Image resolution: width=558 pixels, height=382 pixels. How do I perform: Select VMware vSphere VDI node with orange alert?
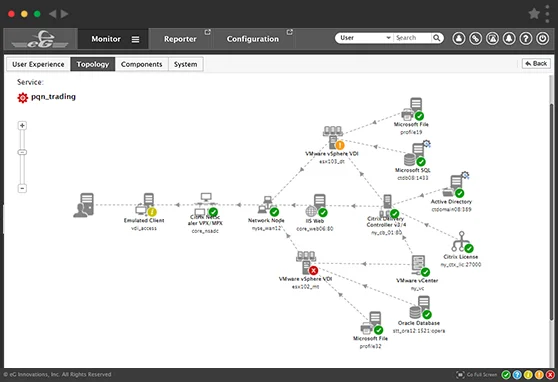(x=333, y=138)
